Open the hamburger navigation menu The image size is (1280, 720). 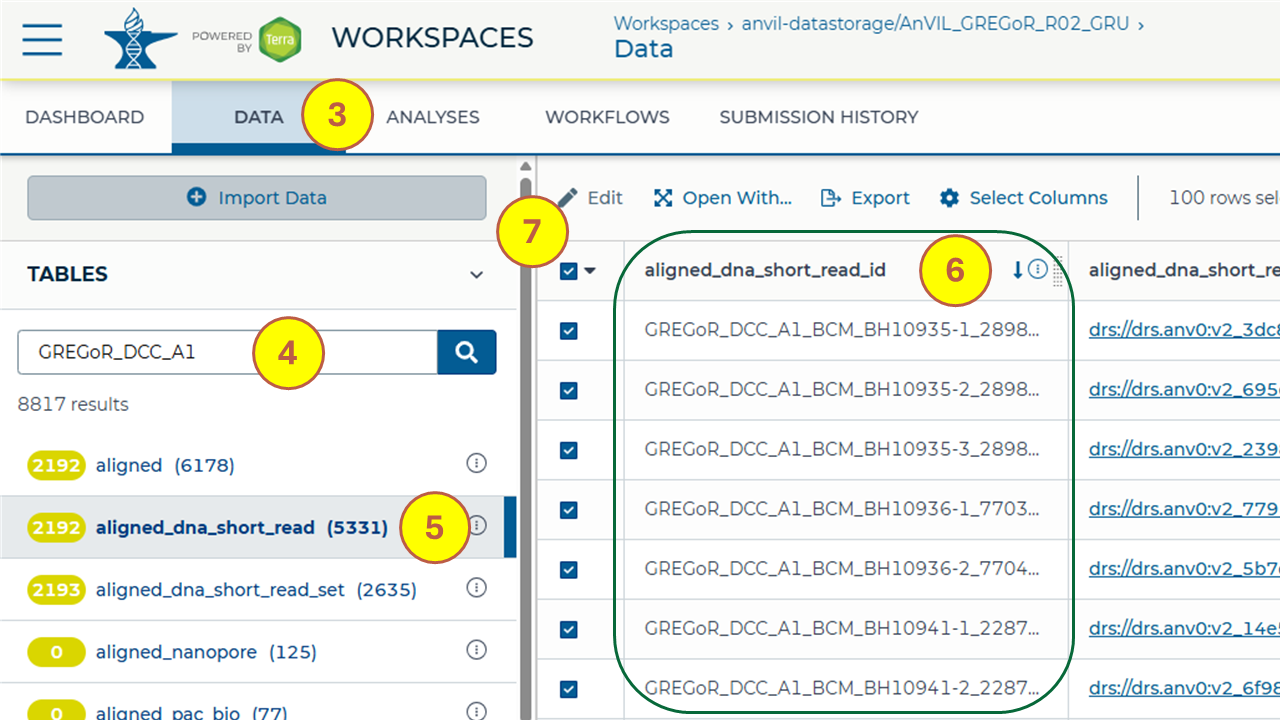click(x=42, y=39)
